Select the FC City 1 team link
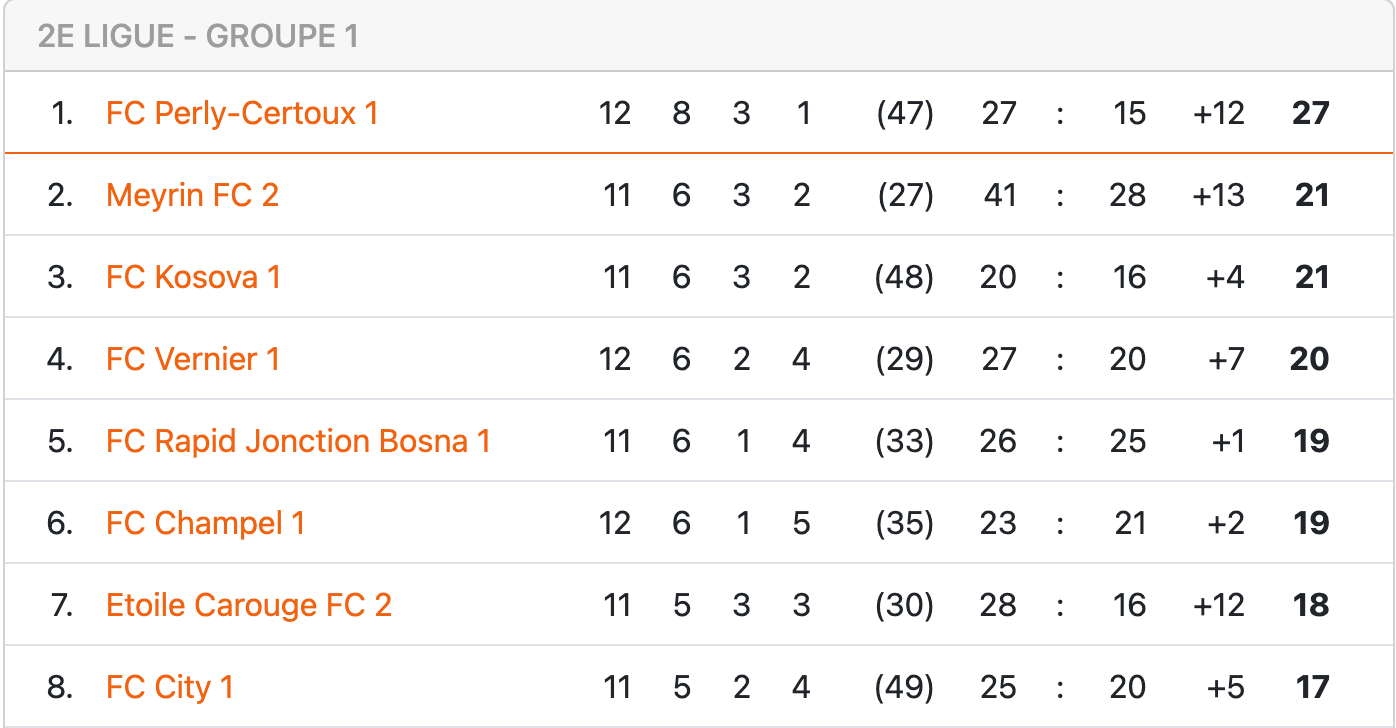Image resolution: width=1396 pixels, height=728 pixels. tap(170, 687)
